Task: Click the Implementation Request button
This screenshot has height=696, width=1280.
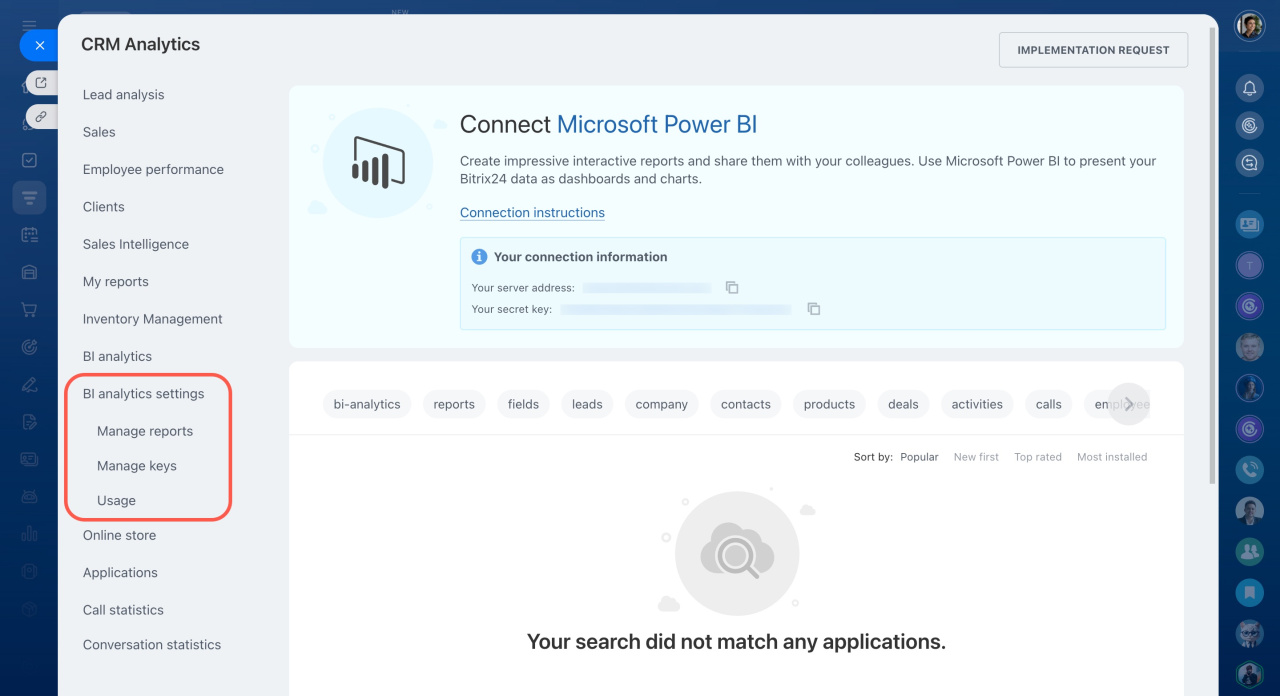Action: click(1093, 50)
